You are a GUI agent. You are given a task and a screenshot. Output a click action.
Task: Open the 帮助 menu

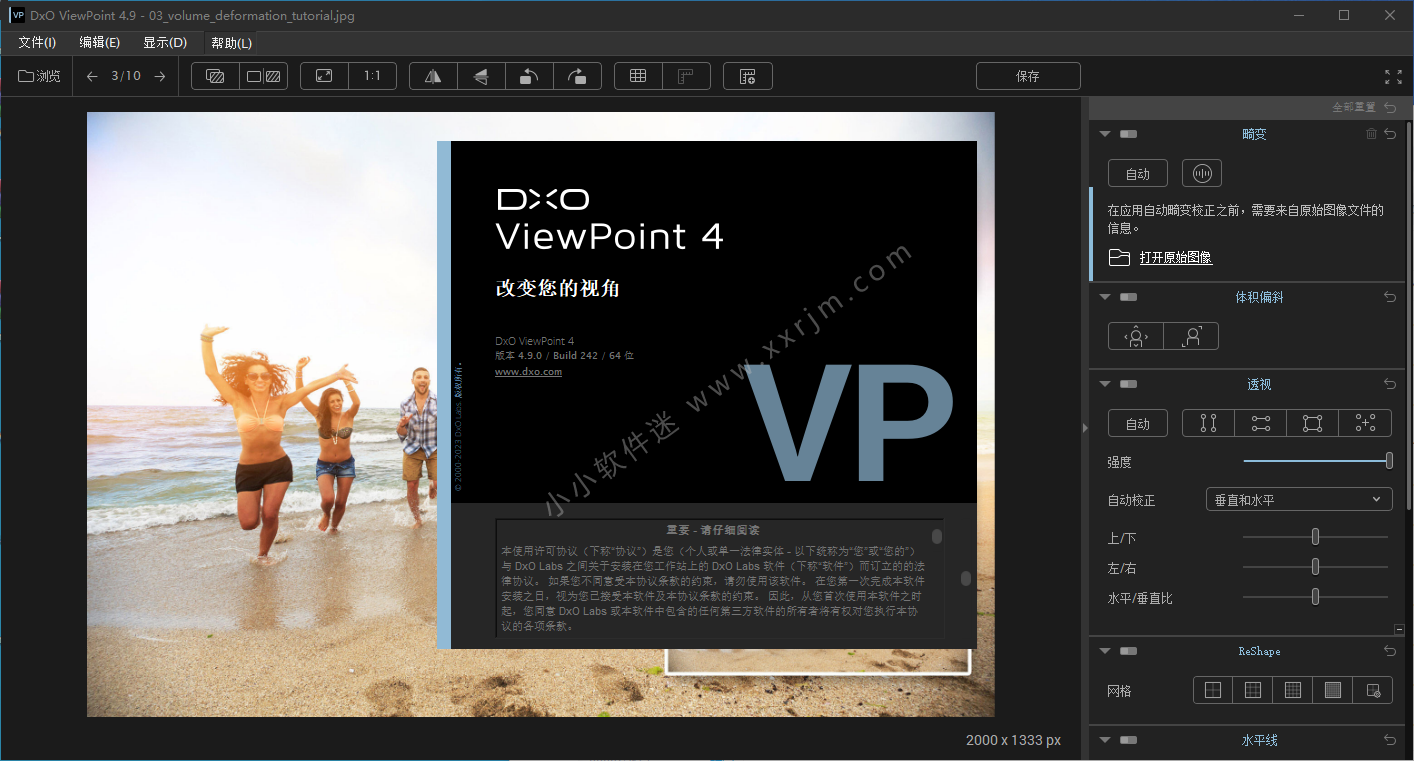(x=232, y=43)
